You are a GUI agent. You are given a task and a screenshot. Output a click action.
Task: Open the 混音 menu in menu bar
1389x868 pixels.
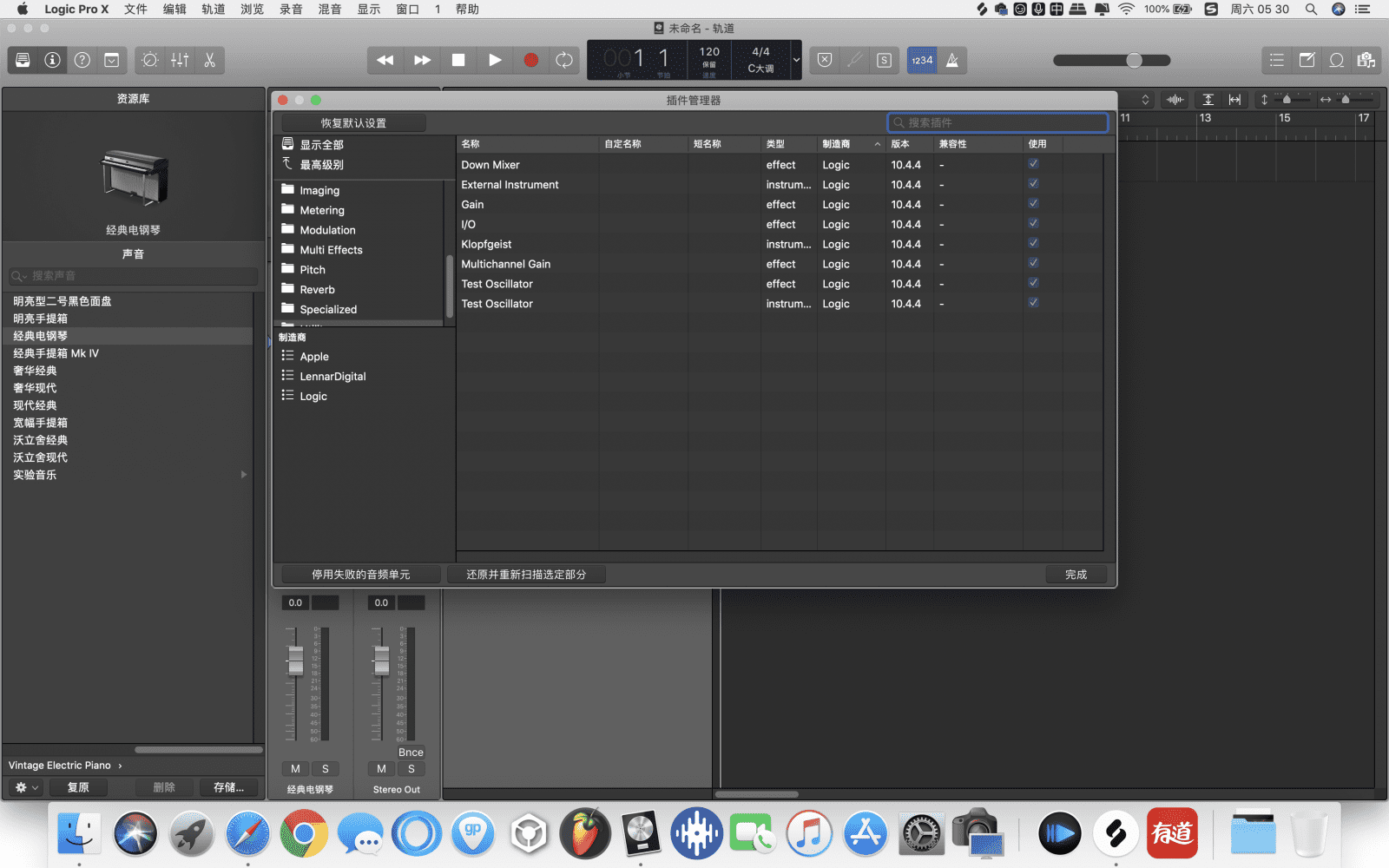(x=330, y=9)
